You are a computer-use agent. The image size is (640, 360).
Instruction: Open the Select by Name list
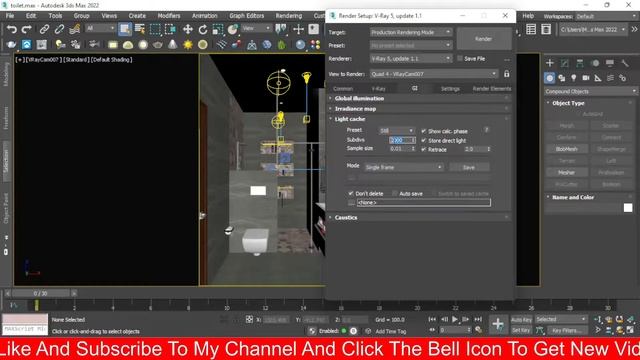140,29
